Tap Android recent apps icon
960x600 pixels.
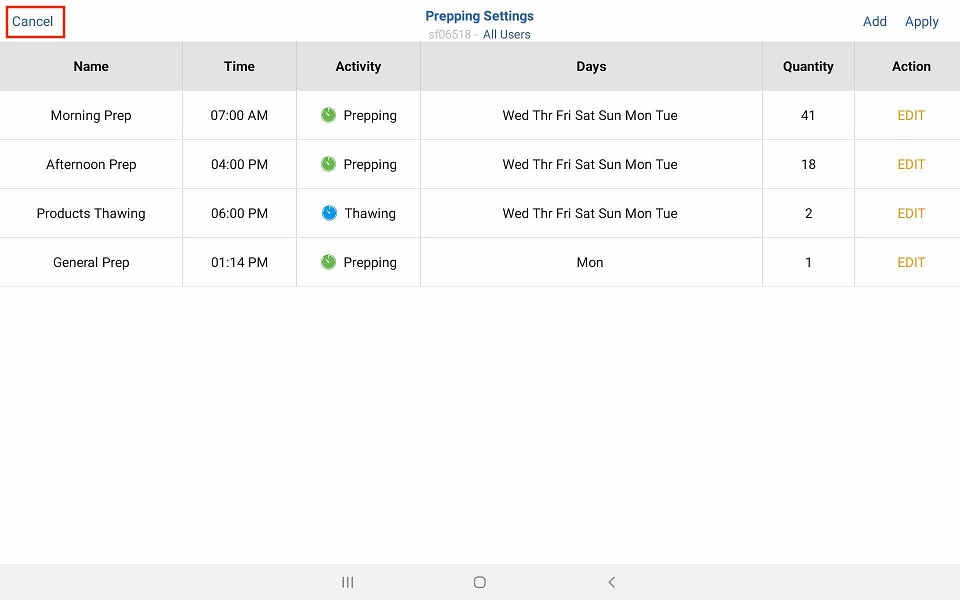(348, 582)
